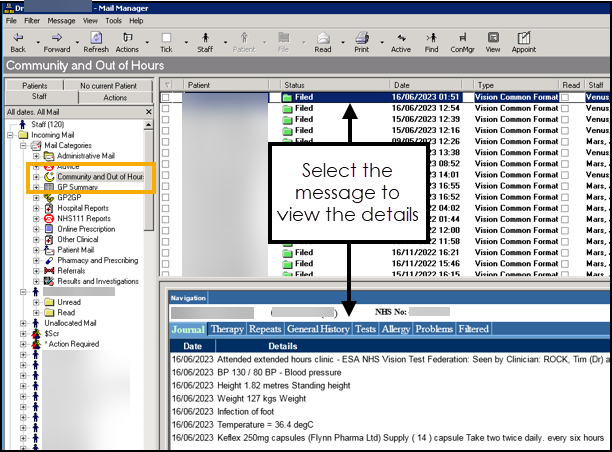Select the Unallocated Mail tree item

[x=70, y=323]
